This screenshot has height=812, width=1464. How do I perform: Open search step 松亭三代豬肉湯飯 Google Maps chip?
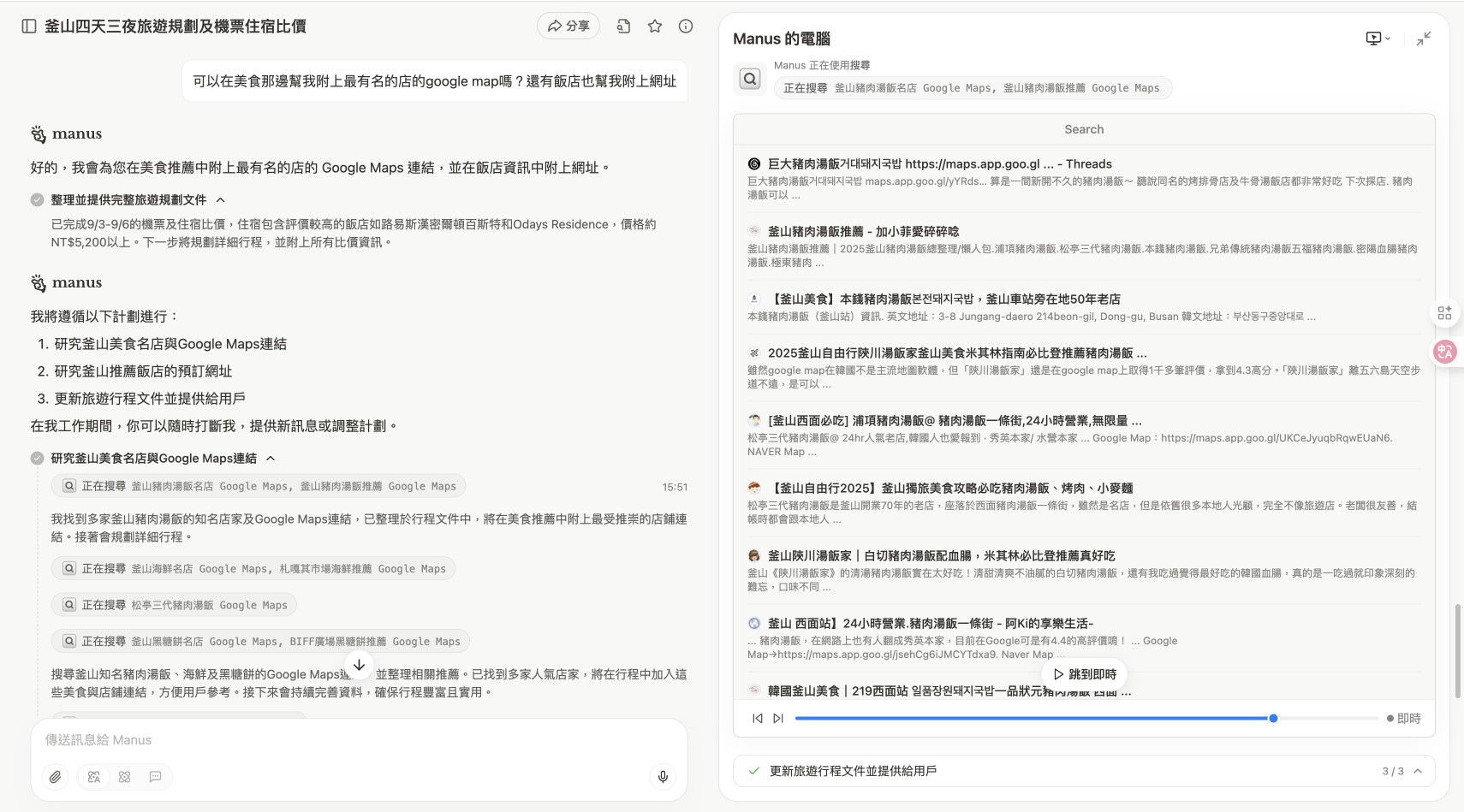tap(175, 605)
